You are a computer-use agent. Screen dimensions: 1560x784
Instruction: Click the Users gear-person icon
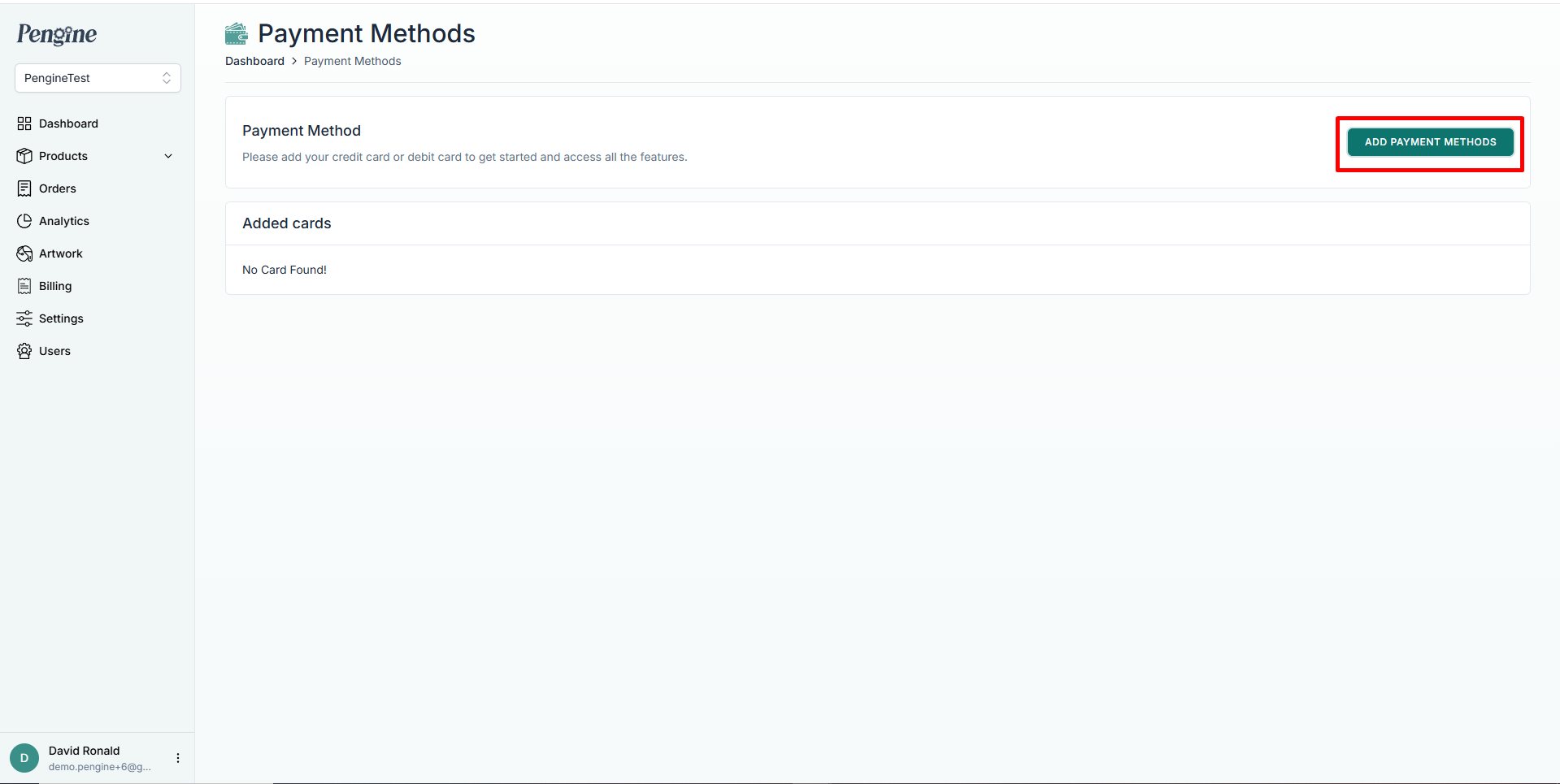pyautogui.click(x=24, y=350)
